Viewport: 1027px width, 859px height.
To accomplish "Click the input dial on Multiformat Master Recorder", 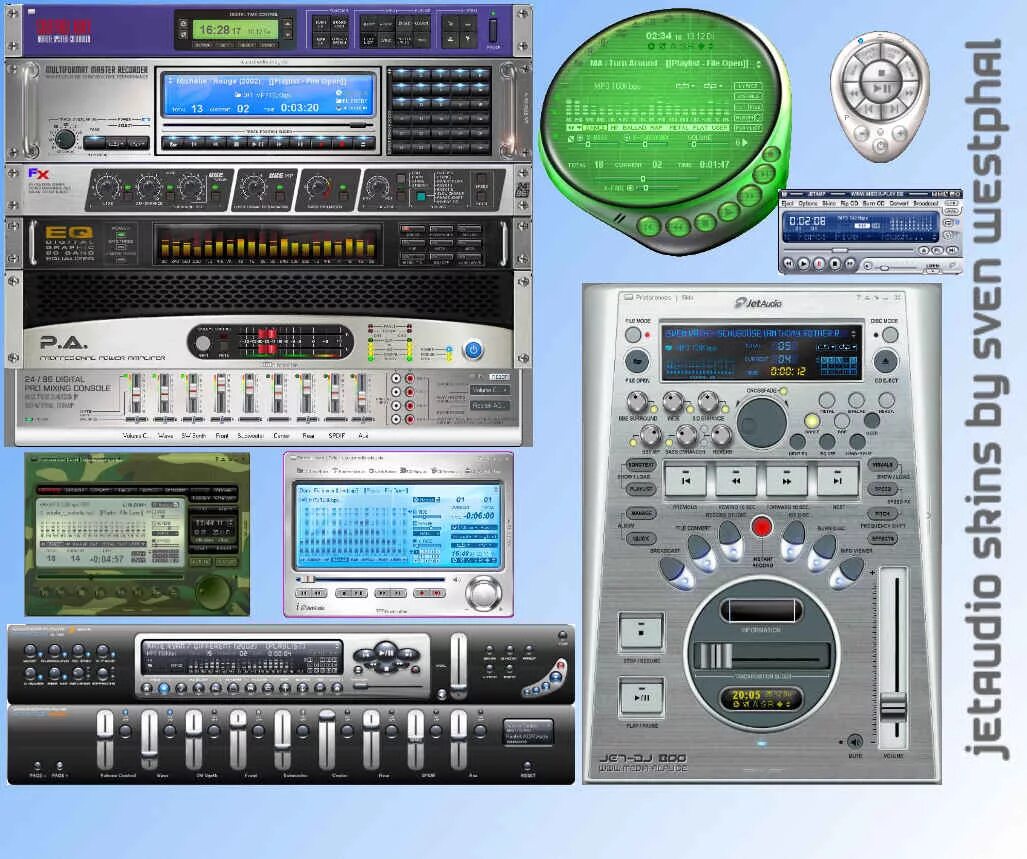I will 64,139.
